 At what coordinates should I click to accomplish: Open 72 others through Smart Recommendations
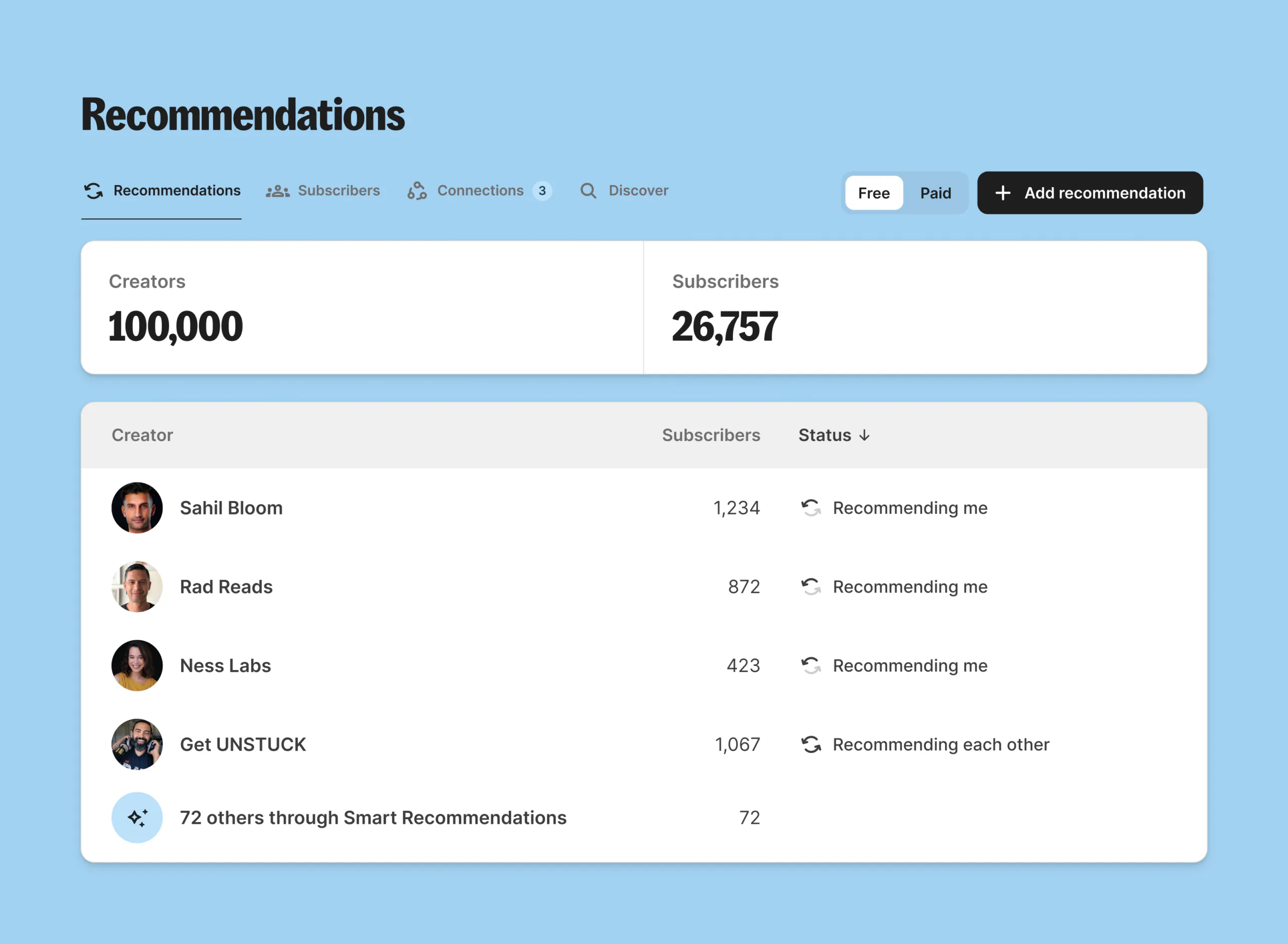pos(372,817)
